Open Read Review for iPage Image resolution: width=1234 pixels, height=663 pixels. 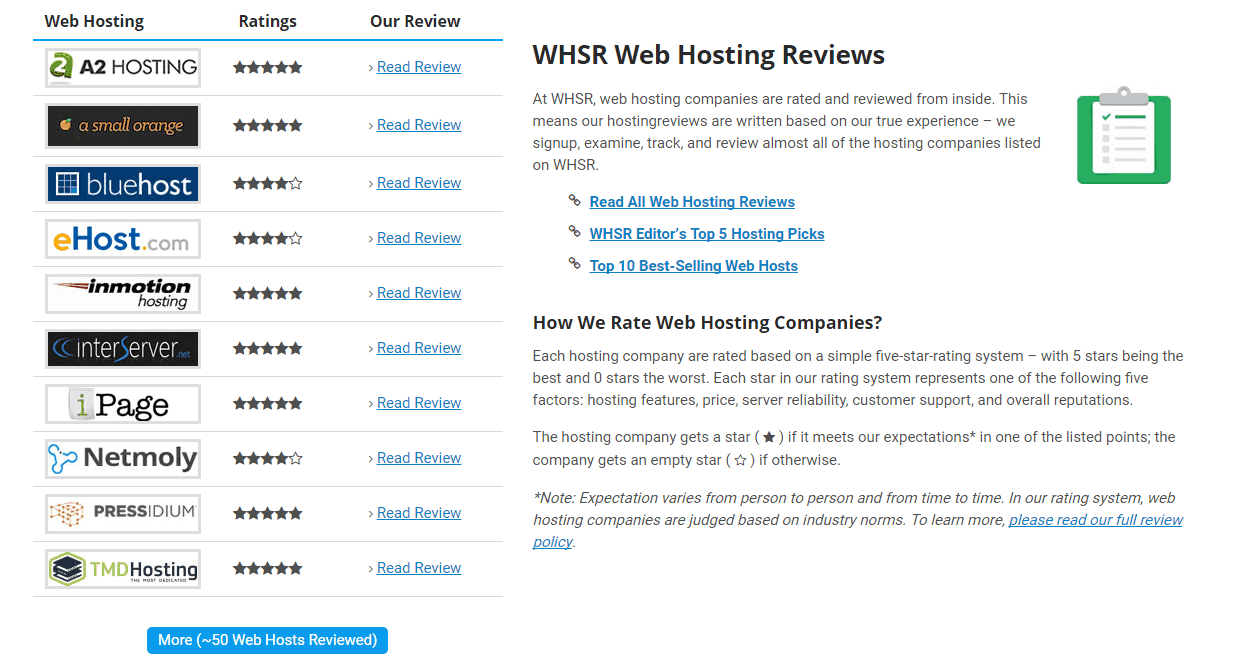coord(419,403)
